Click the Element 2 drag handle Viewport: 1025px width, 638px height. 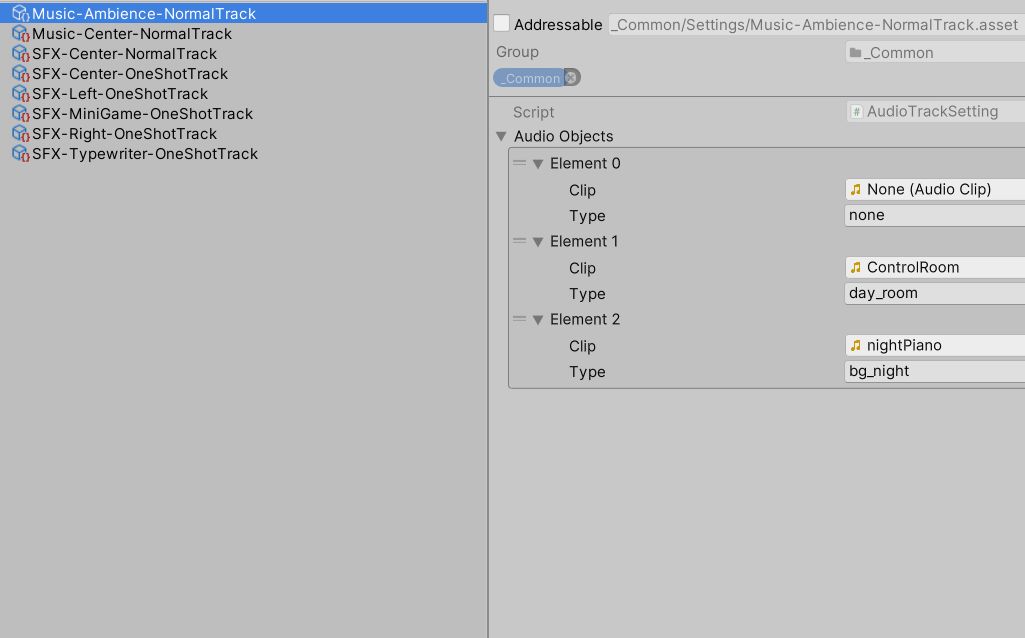pyautogui.click(x=519, y=319)
